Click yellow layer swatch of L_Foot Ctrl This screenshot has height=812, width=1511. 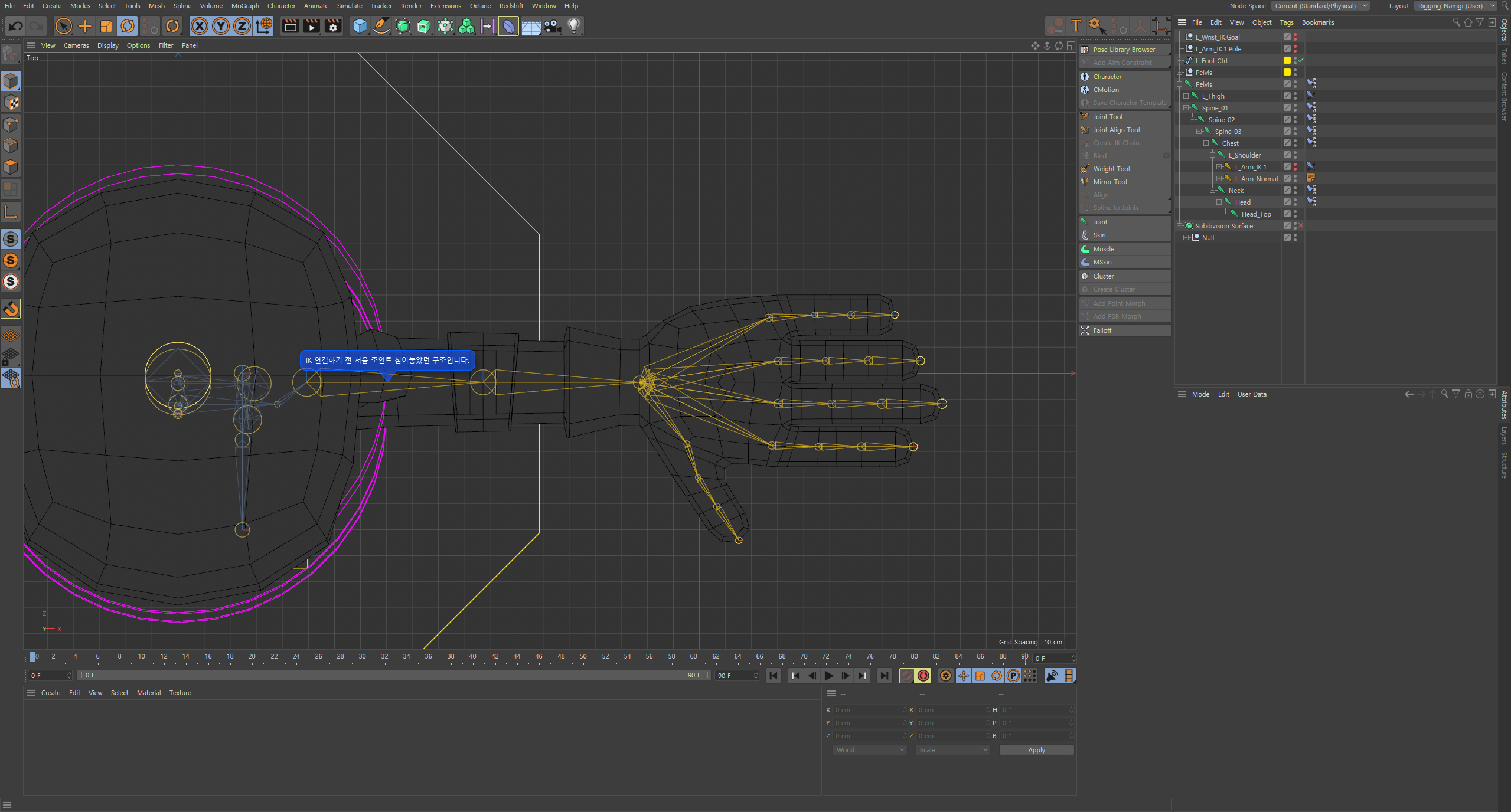click(x=1287, y=61)
